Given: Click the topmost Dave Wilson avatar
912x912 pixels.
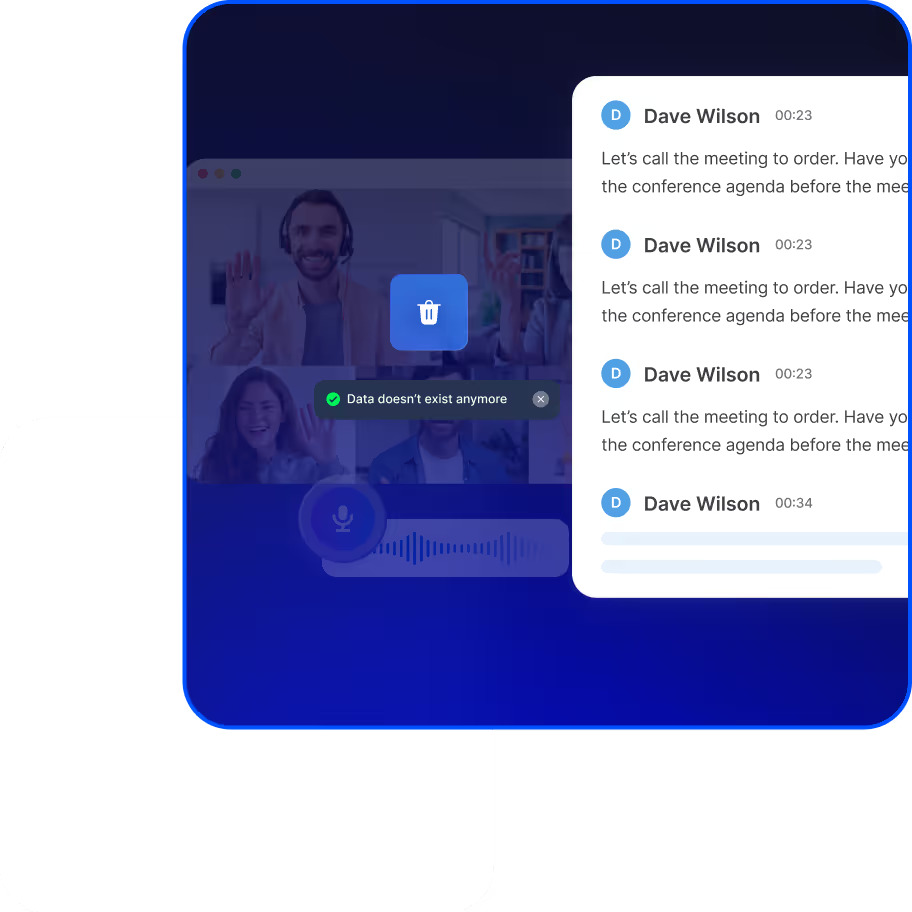Looking at the screenshot, I should click(616, 115).
